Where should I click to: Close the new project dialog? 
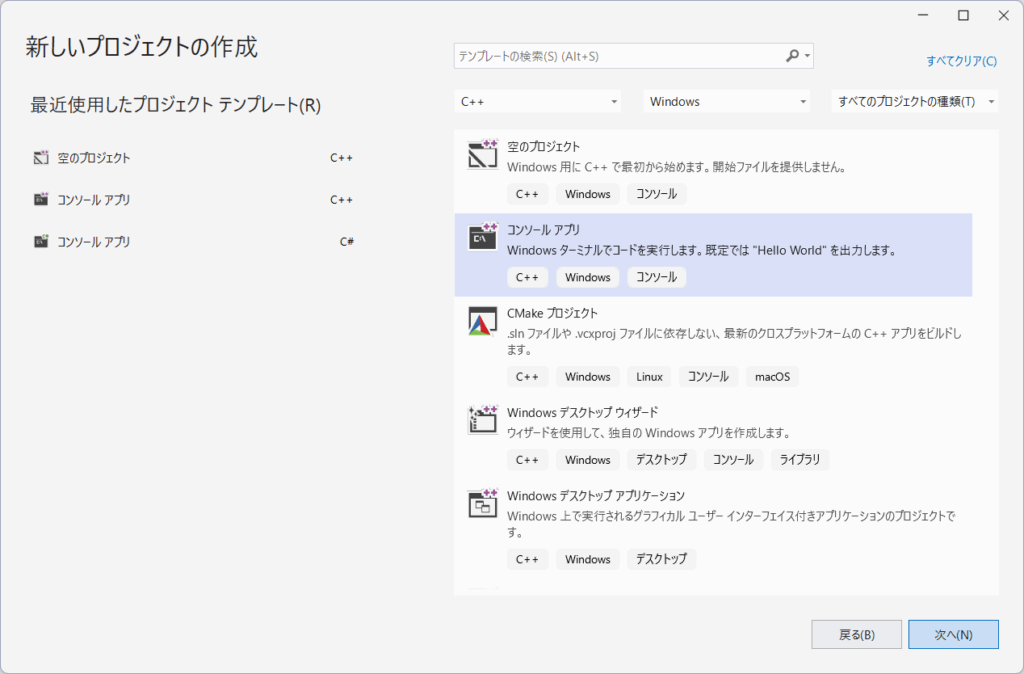pyautogui.click(x=1004, y=16)
